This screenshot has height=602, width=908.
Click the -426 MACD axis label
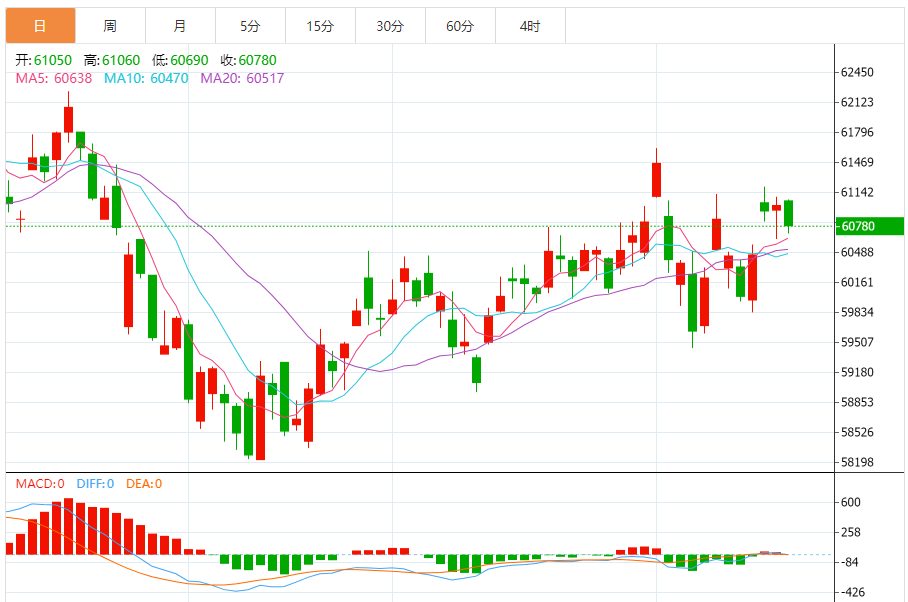tap(851, 592)
